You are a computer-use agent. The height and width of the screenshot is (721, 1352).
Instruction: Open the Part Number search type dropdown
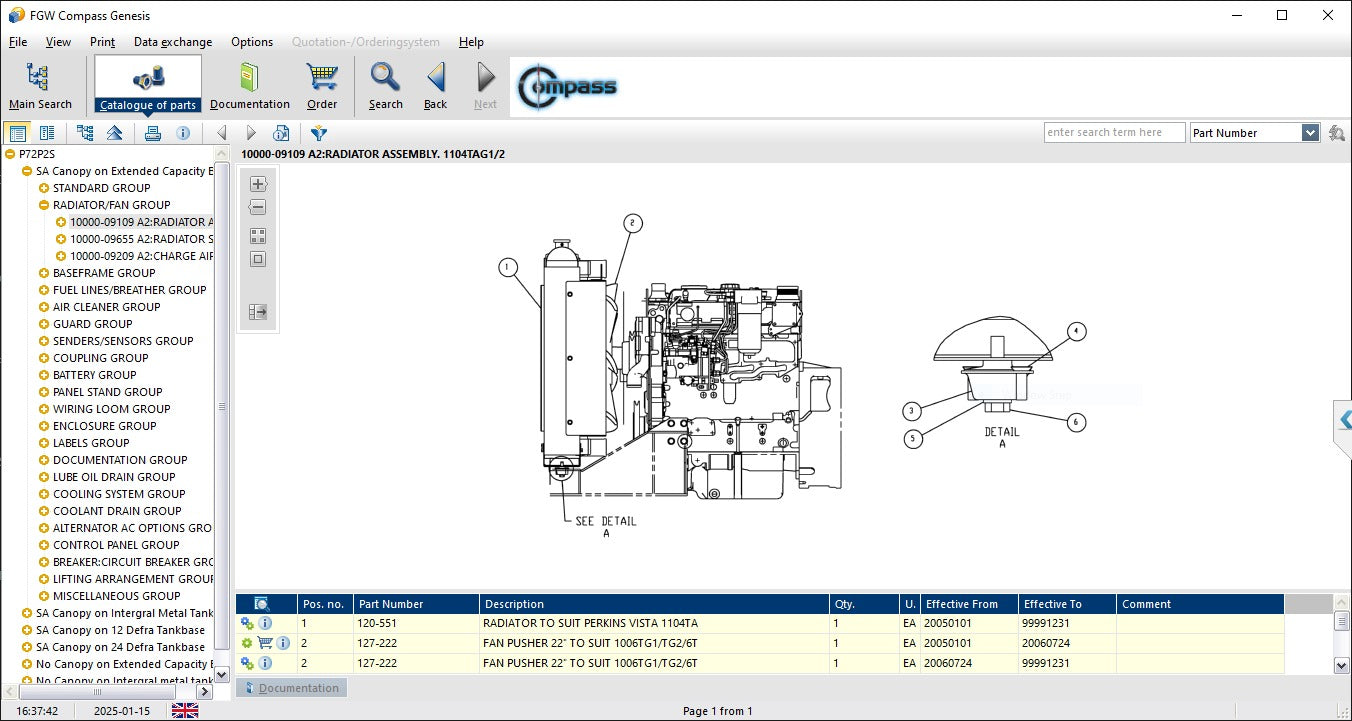coord(1310,133)
